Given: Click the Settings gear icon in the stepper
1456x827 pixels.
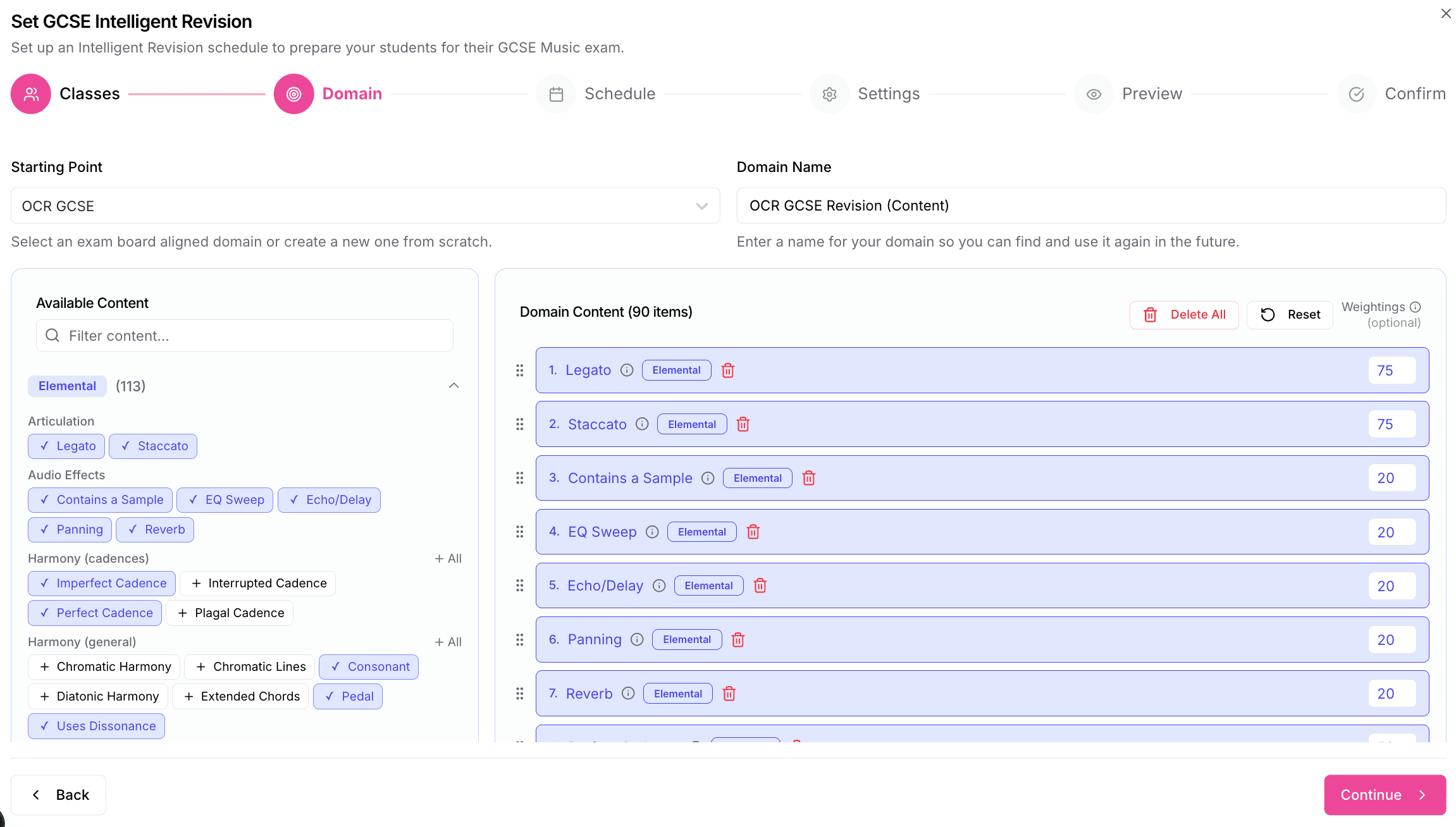Looking at the screenshot, I should point(829,94).
